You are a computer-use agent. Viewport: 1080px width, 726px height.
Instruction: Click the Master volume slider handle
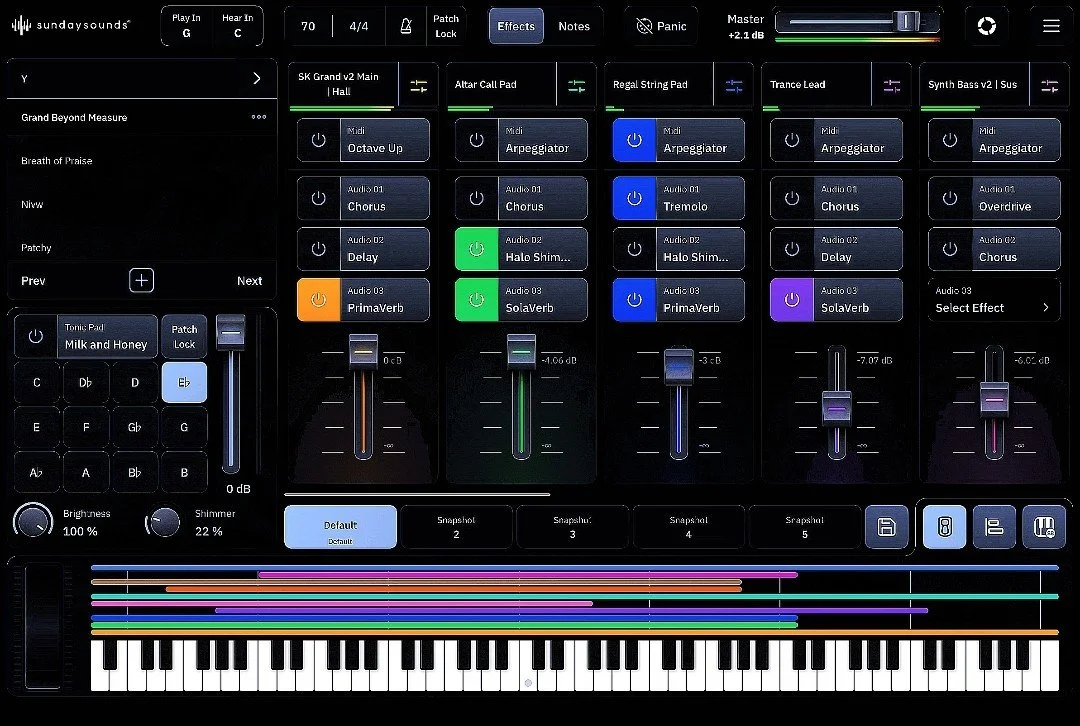(x=906, y=21)
